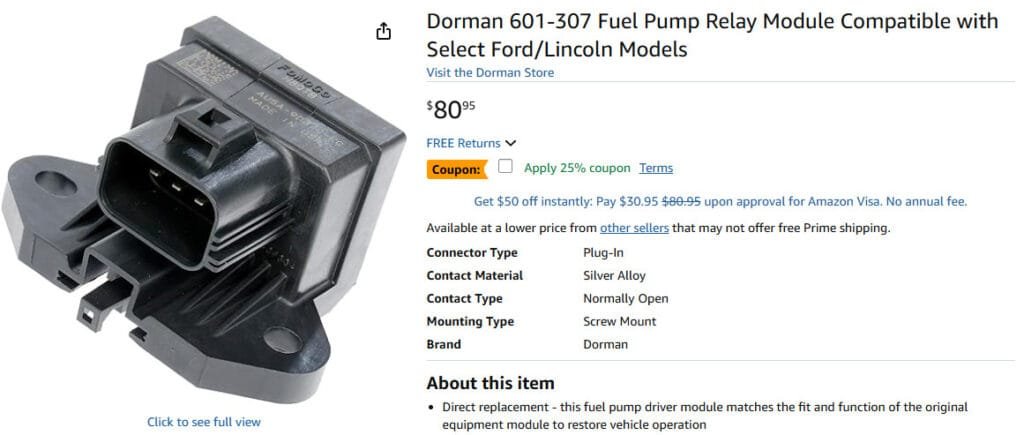
Task: Click the Dorman brand value in the table
Action: pyautogui.click(x=605, y=344)
